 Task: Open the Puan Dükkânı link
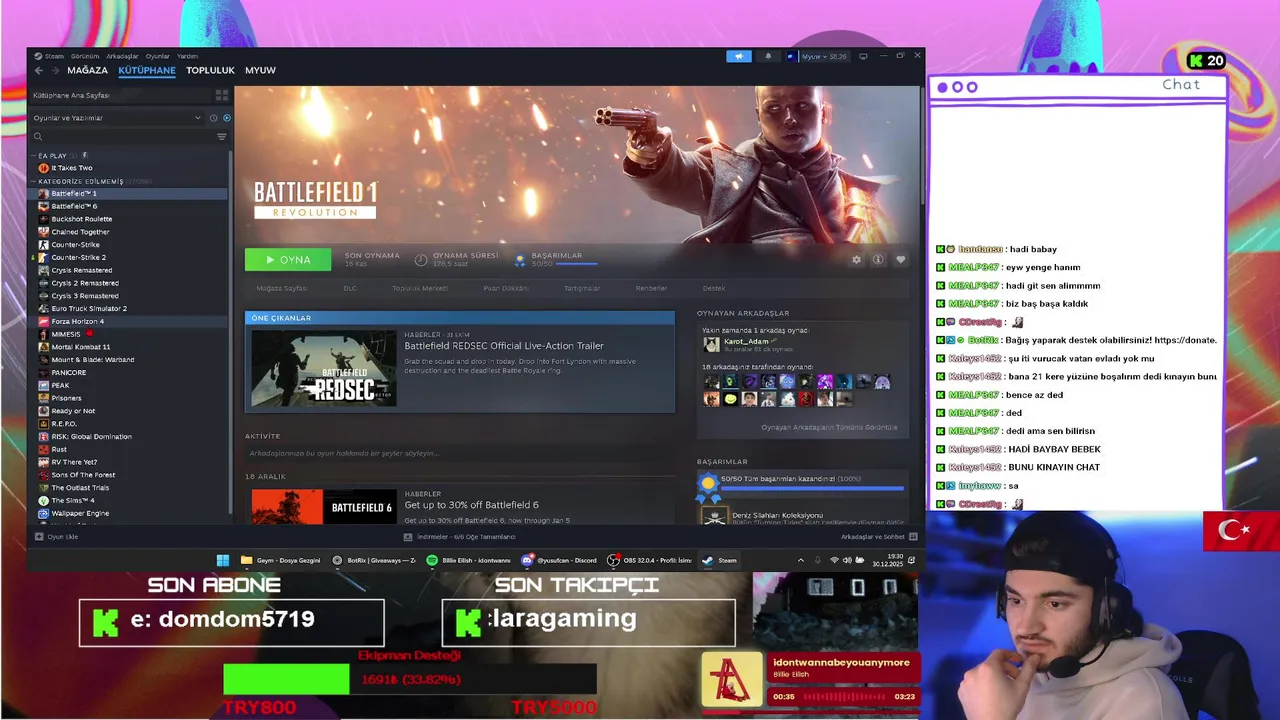506,288
